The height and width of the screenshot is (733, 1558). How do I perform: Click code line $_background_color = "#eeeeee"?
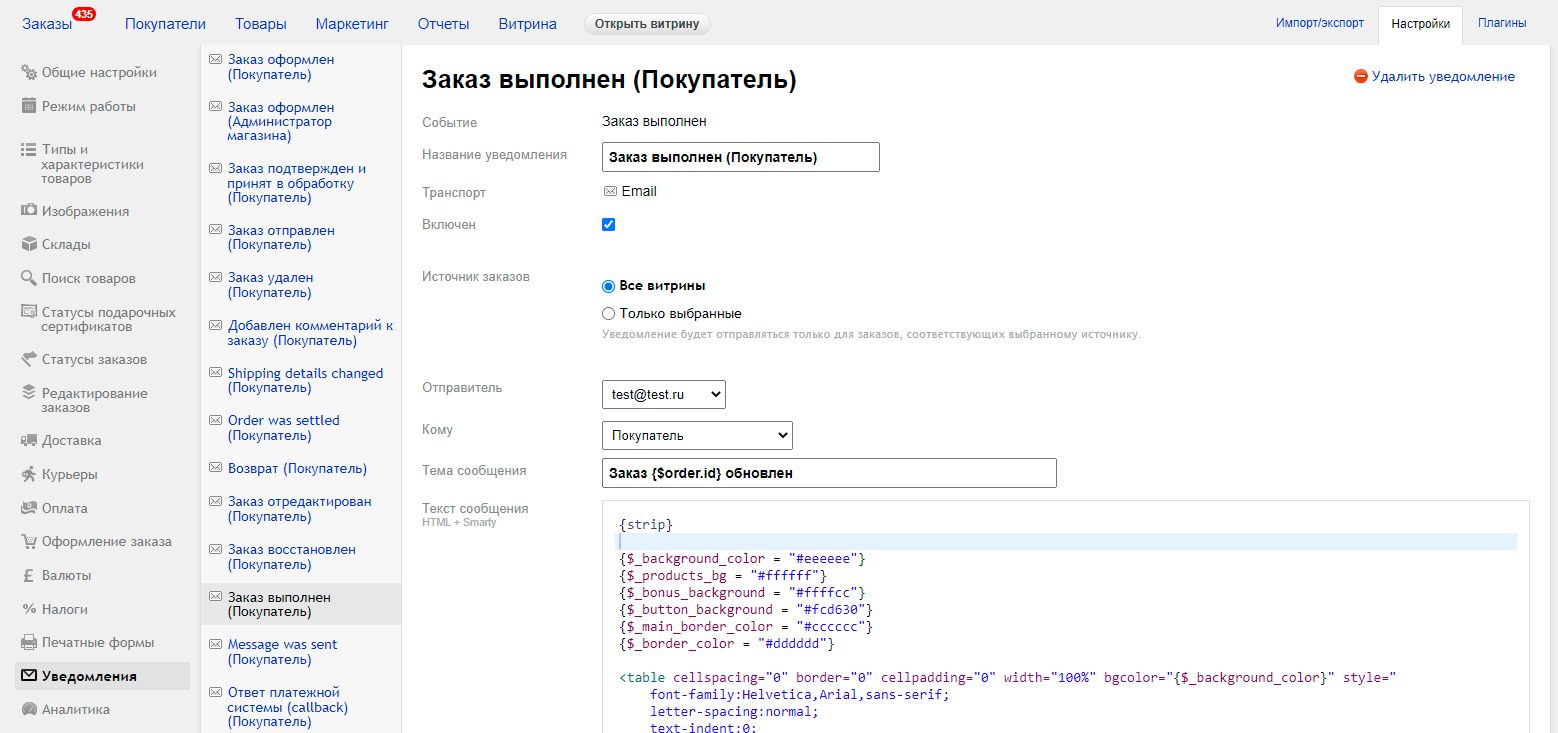742,558
